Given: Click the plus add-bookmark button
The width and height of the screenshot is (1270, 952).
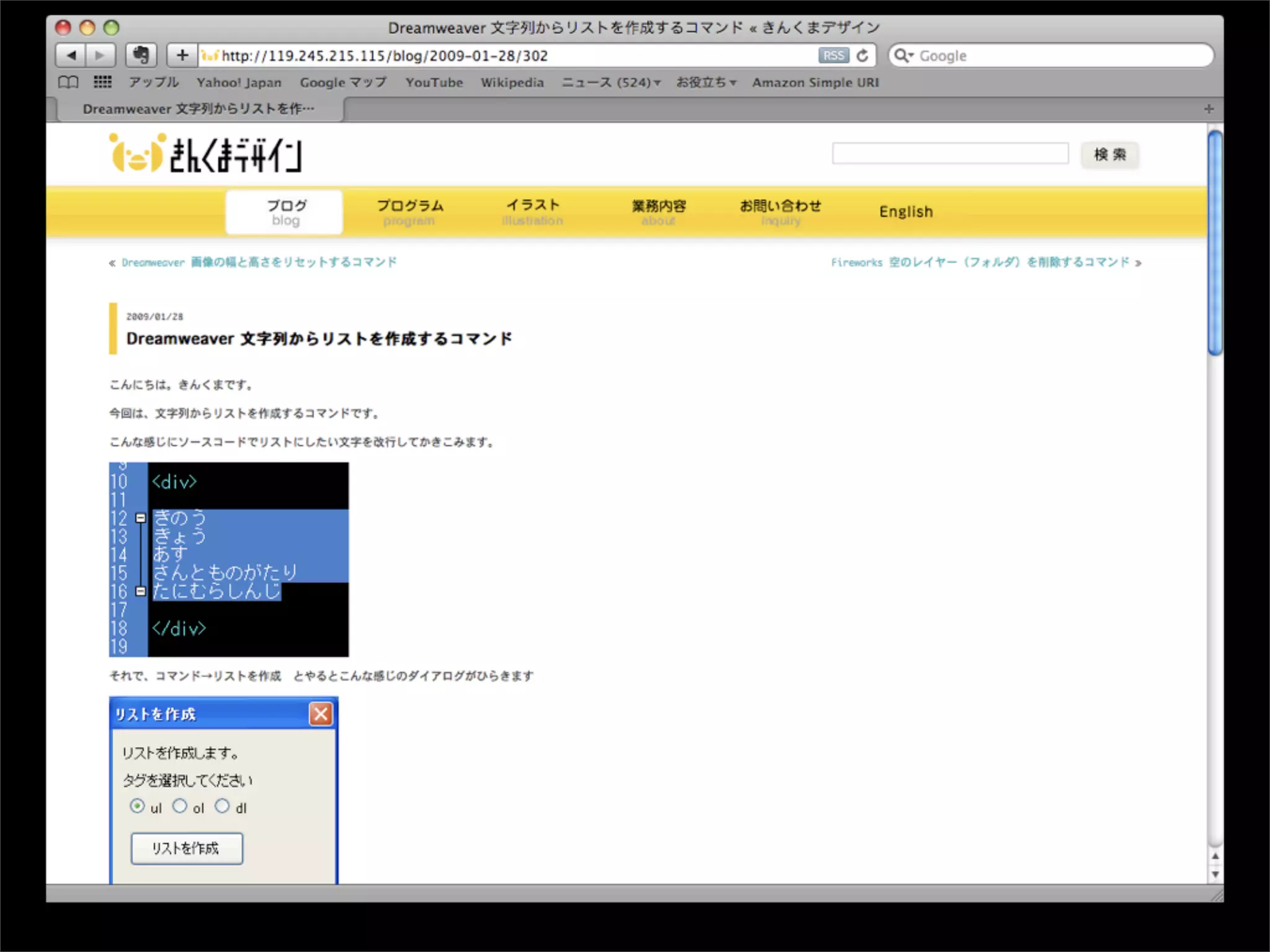Looking at the screenshot, I should point(182,56).
